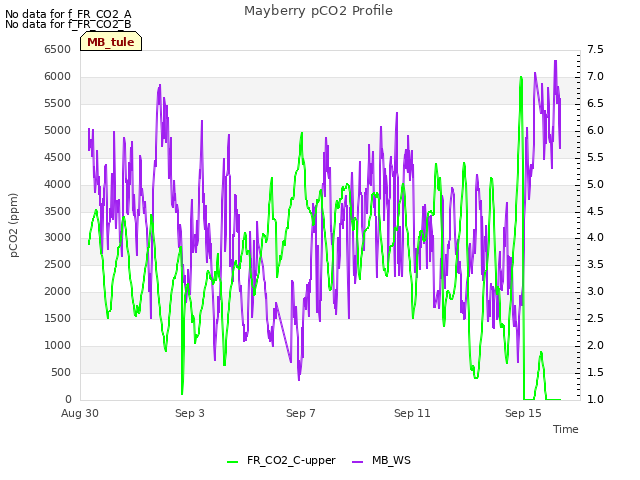Click the 6.5 right axis value
This screenshot has width=640, height=480.
[595, 103]
